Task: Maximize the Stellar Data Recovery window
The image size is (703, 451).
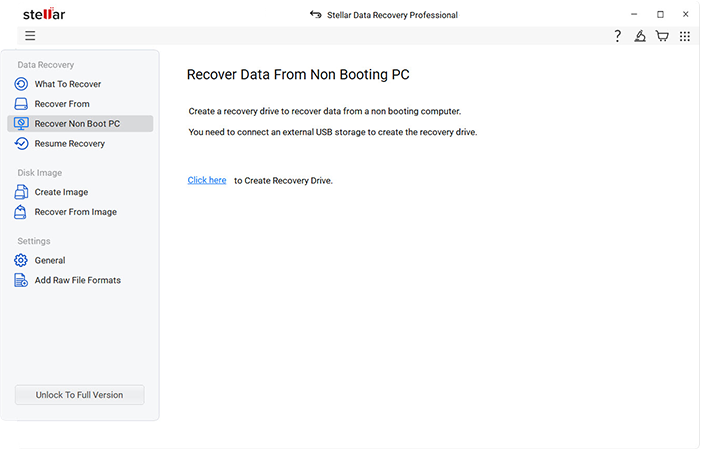Action: [x=660, y=15]
